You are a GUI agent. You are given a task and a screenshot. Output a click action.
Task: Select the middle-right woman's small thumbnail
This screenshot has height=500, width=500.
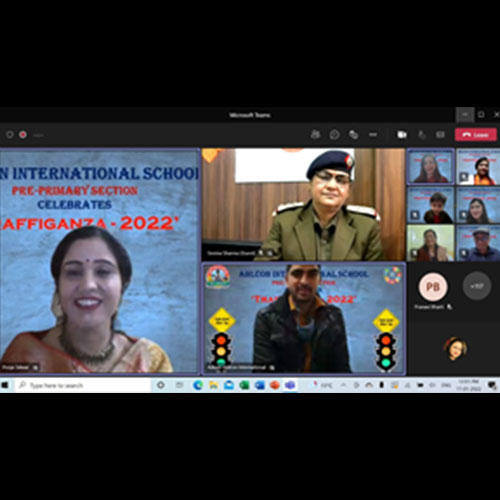pos(478,205)
